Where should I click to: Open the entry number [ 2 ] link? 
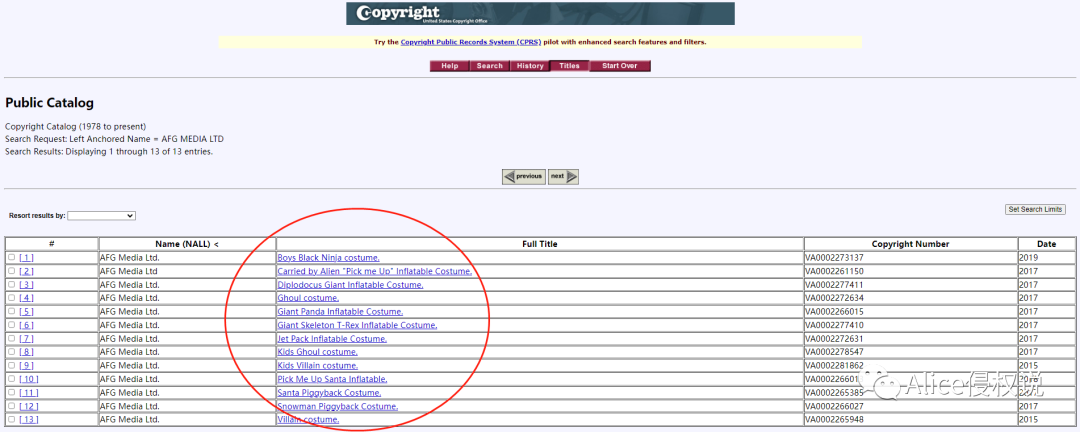(26, 271)
